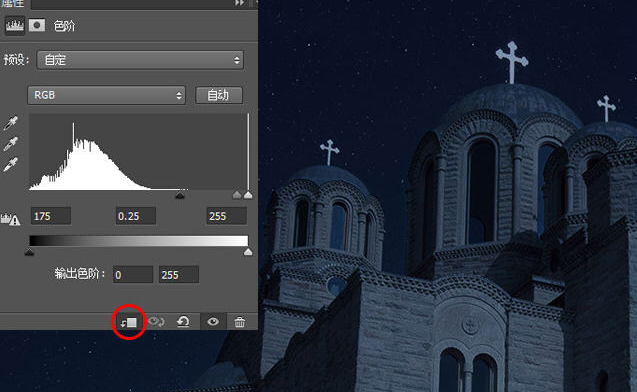Select the midtone 0.25 input field
The image size is (637, 392).
click(x=135, y=216)
